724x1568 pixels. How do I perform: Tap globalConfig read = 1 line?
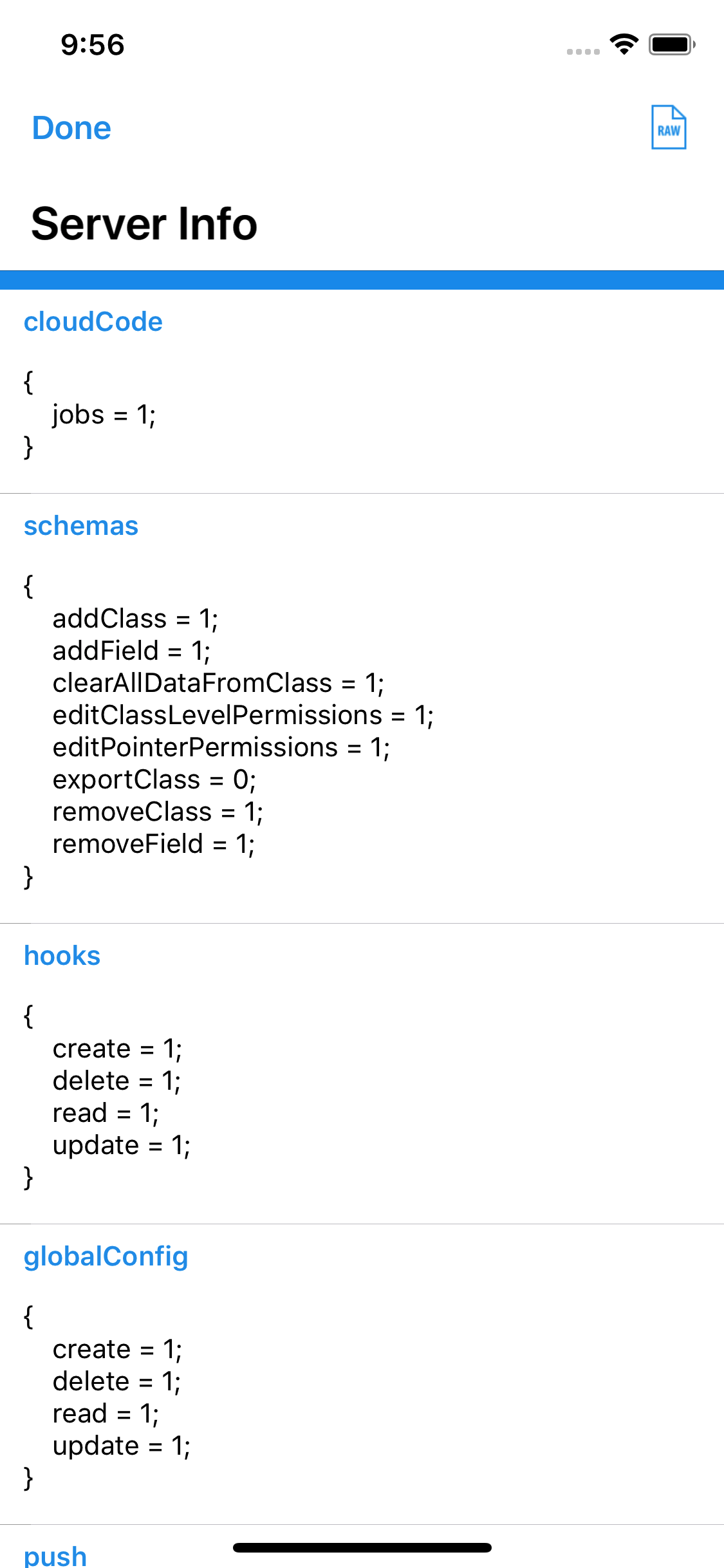pos(106,1414)
